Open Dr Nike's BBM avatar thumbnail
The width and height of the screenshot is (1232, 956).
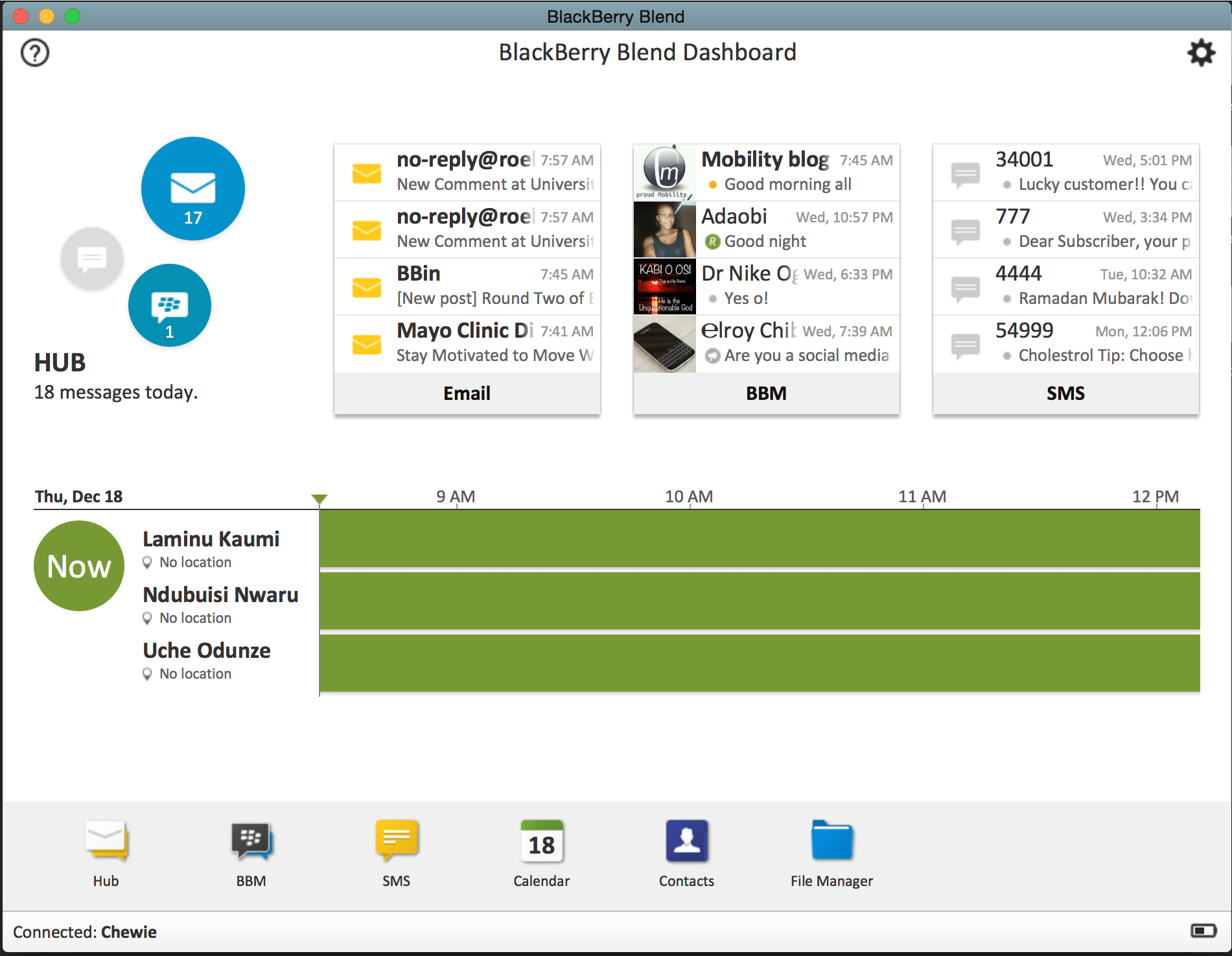coord(665,286)
